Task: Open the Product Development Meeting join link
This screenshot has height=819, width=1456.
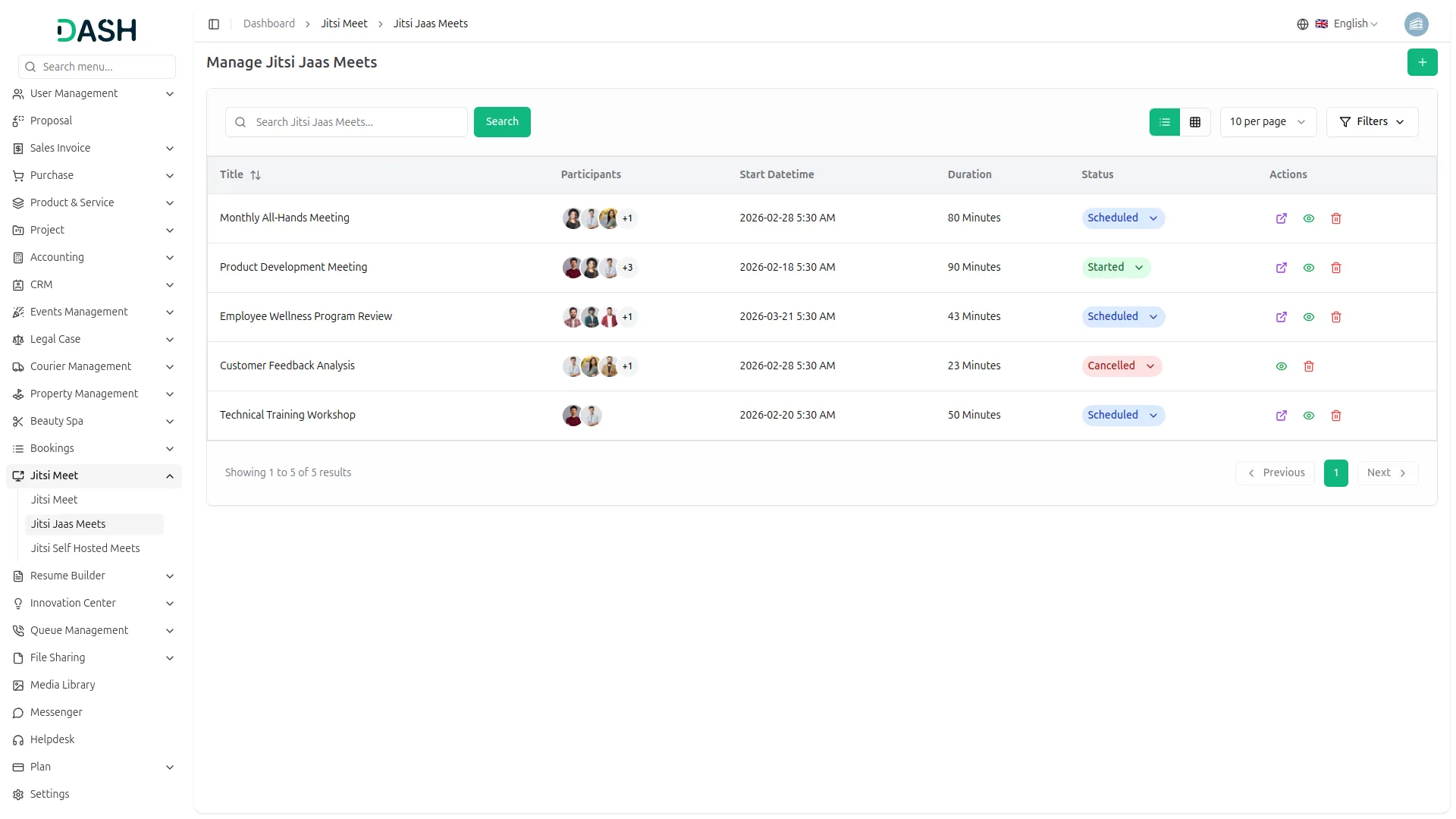Action: tap(1281, 268)
